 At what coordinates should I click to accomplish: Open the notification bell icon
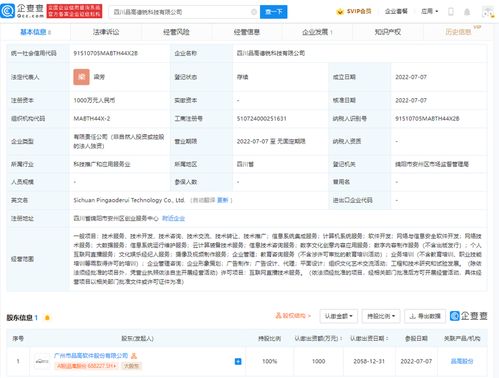(467, 12)
